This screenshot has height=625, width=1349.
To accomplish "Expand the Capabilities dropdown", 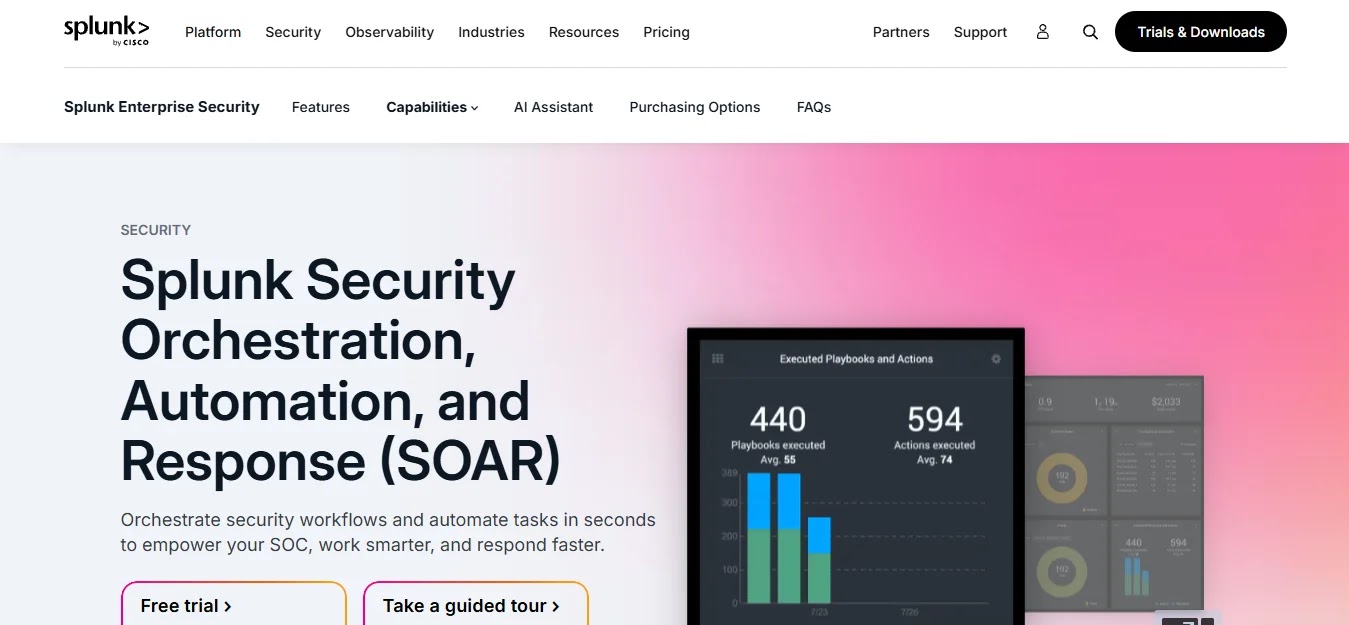I will click(432, 107).
